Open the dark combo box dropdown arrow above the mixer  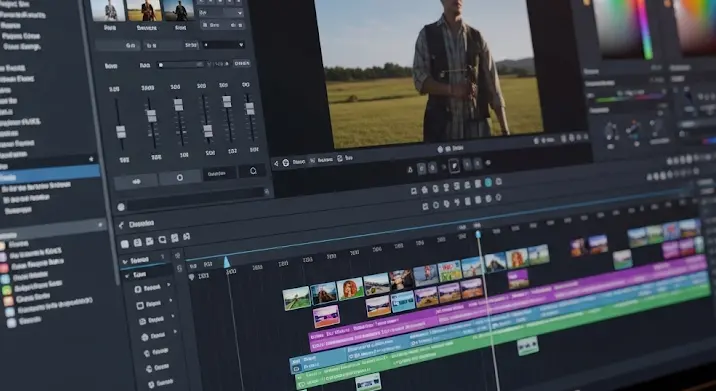tap(241, 45)
